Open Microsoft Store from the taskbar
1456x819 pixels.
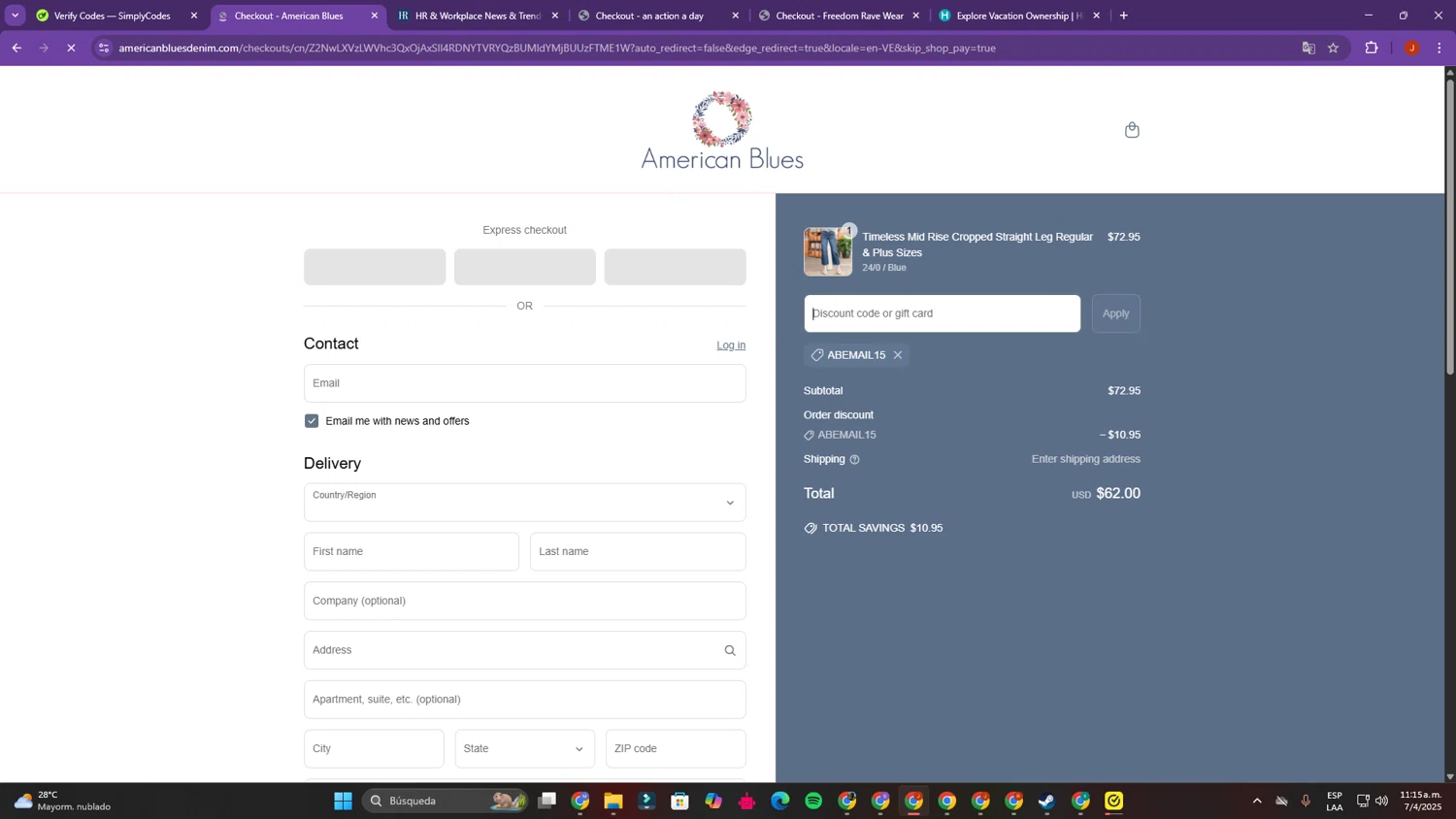pos(680,801)
